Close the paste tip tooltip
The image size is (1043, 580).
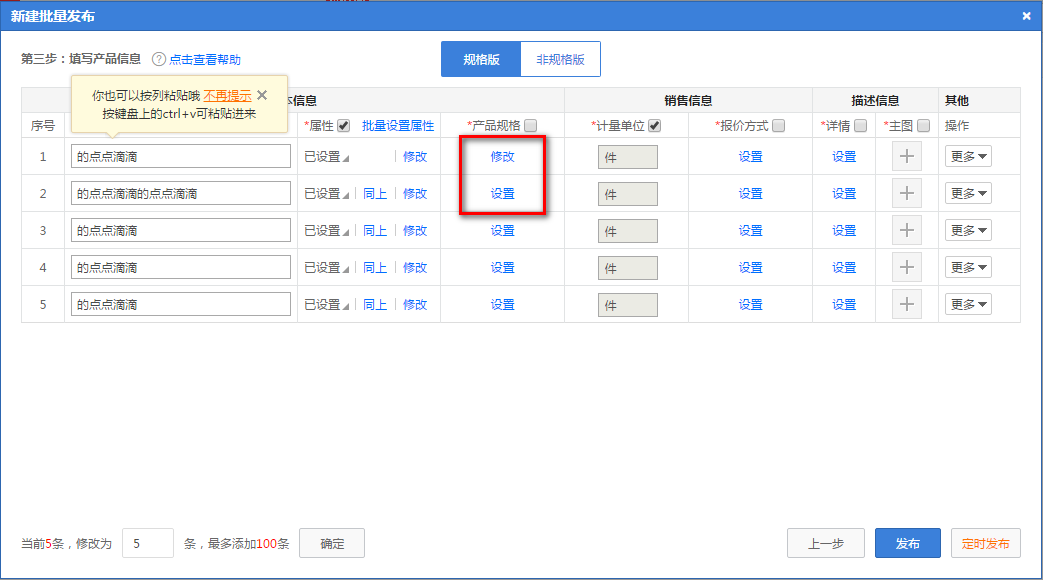262,95
